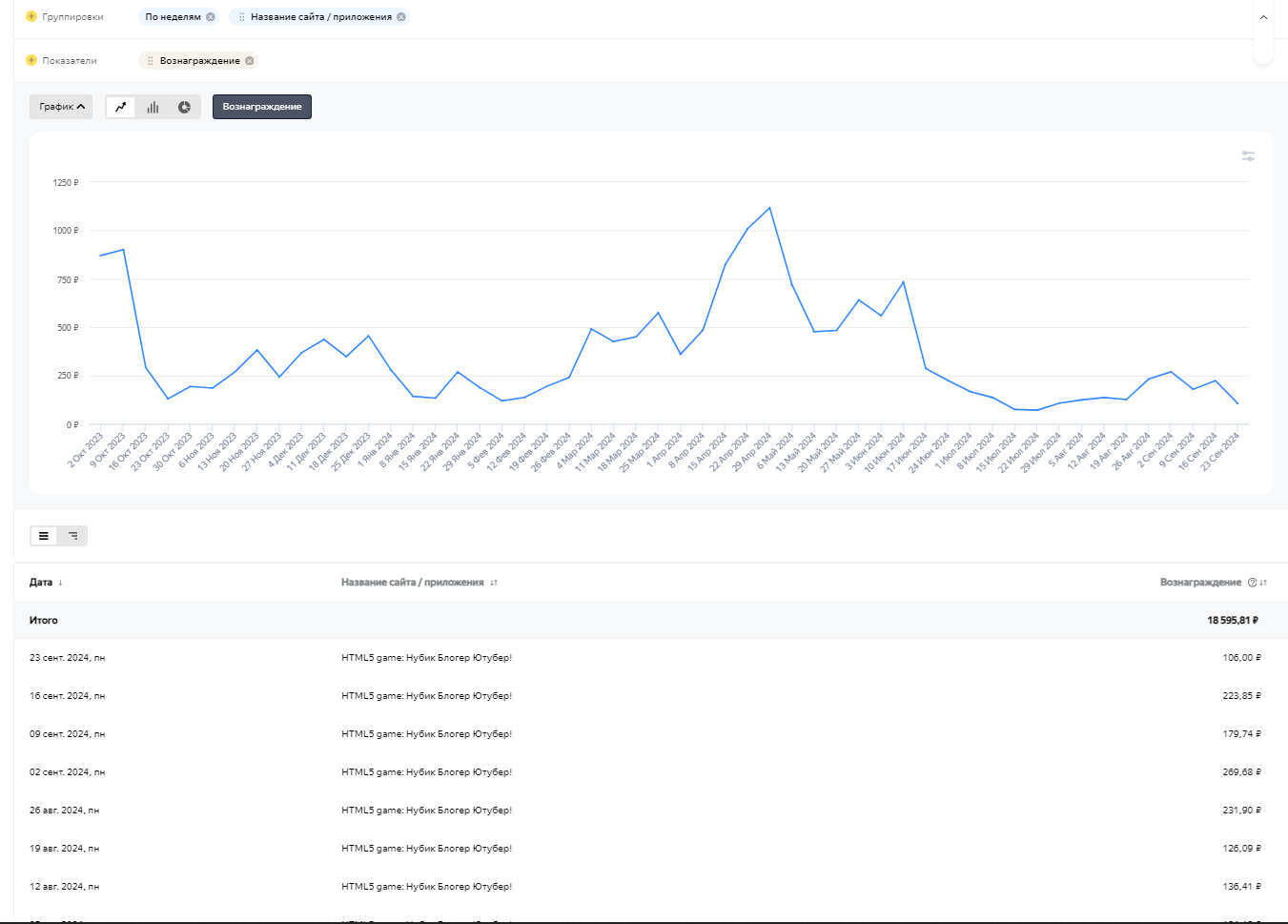Collapse the 'График' chart section
The height and width of the screenshot is (924, 1288).
click(61, 107)
